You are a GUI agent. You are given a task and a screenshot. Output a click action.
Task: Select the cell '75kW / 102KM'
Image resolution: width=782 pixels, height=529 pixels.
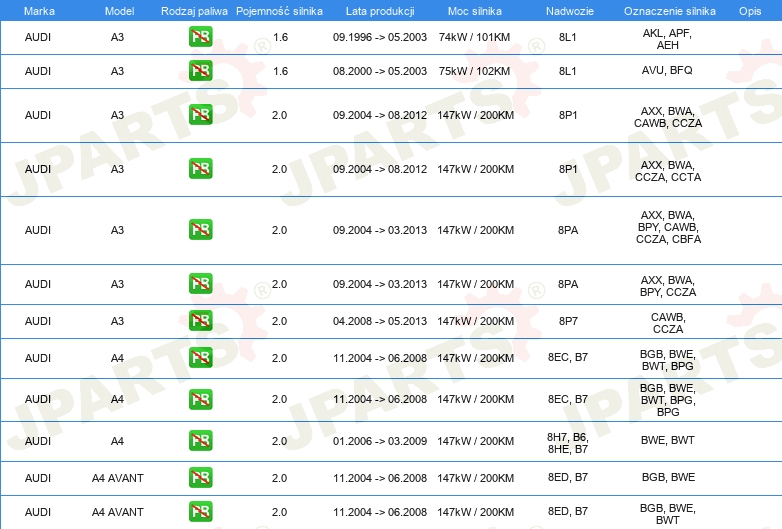coord(474,71)
